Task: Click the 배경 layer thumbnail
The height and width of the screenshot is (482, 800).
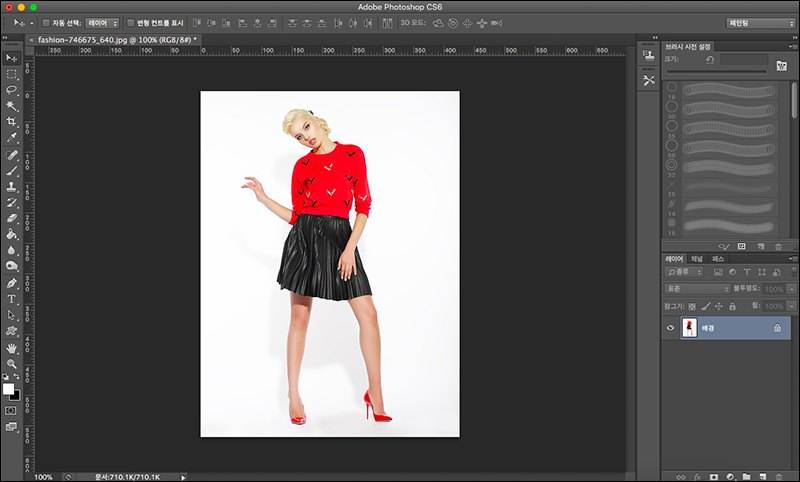Action: point(689,328)
